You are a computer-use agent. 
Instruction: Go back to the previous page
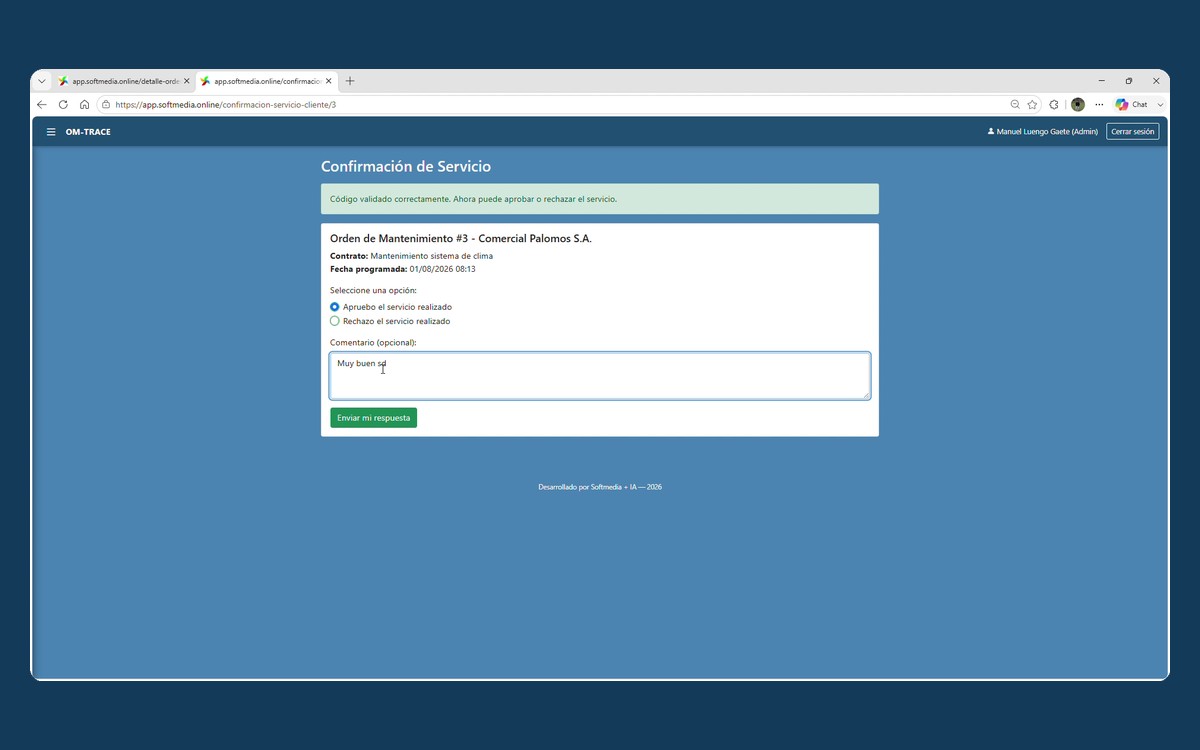(41, 104)
